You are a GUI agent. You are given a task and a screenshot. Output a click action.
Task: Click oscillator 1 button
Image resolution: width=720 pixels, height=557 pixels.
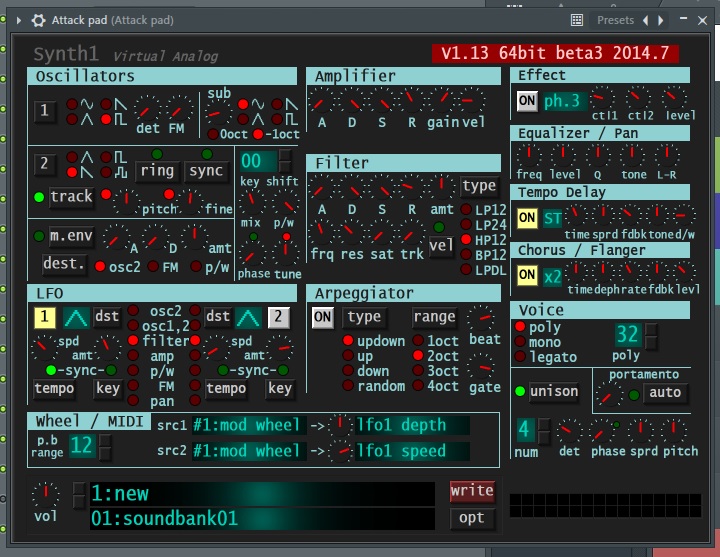click(44, 111)
